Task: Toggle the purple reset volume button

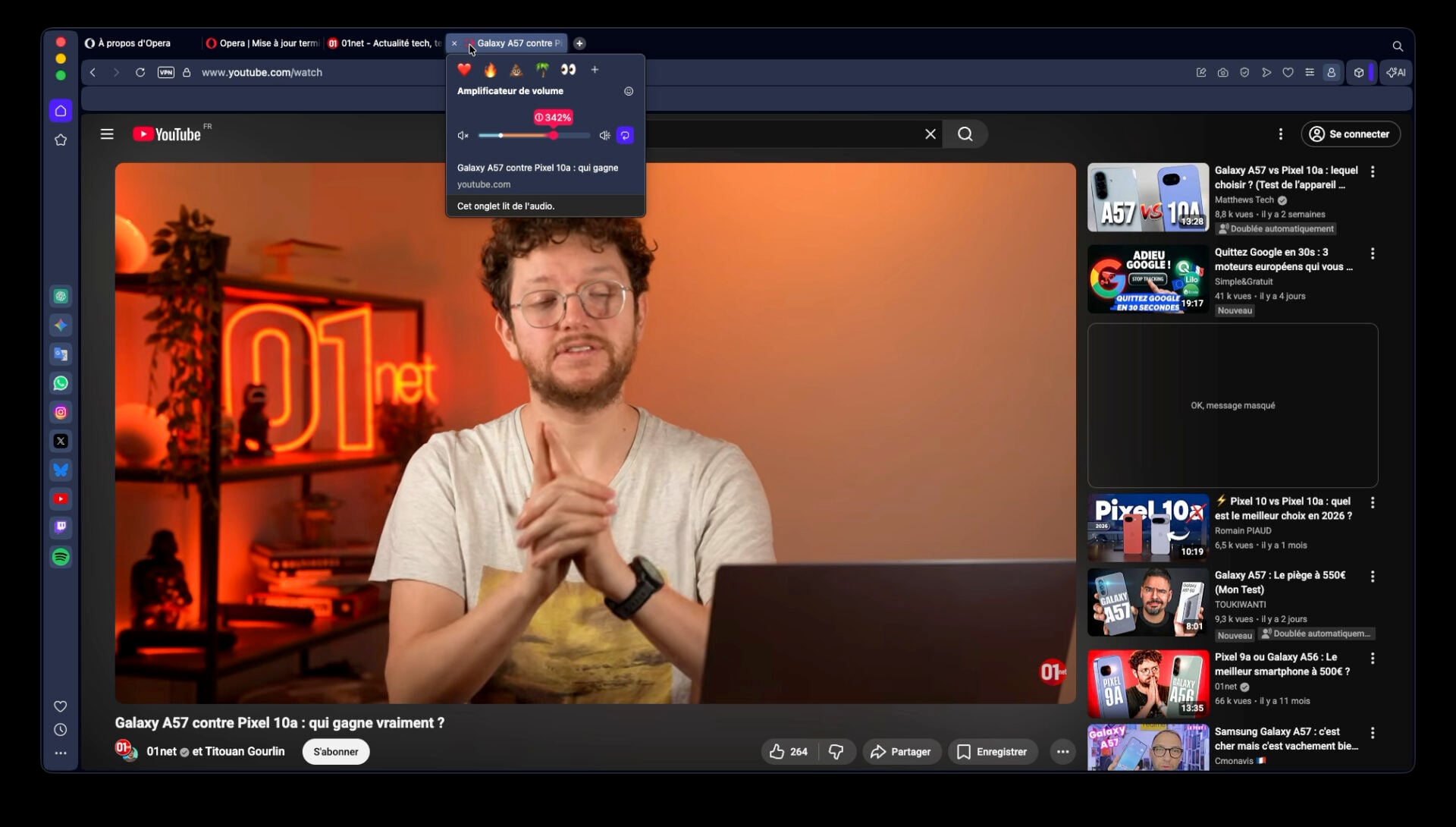Action: tap(625, 136)
